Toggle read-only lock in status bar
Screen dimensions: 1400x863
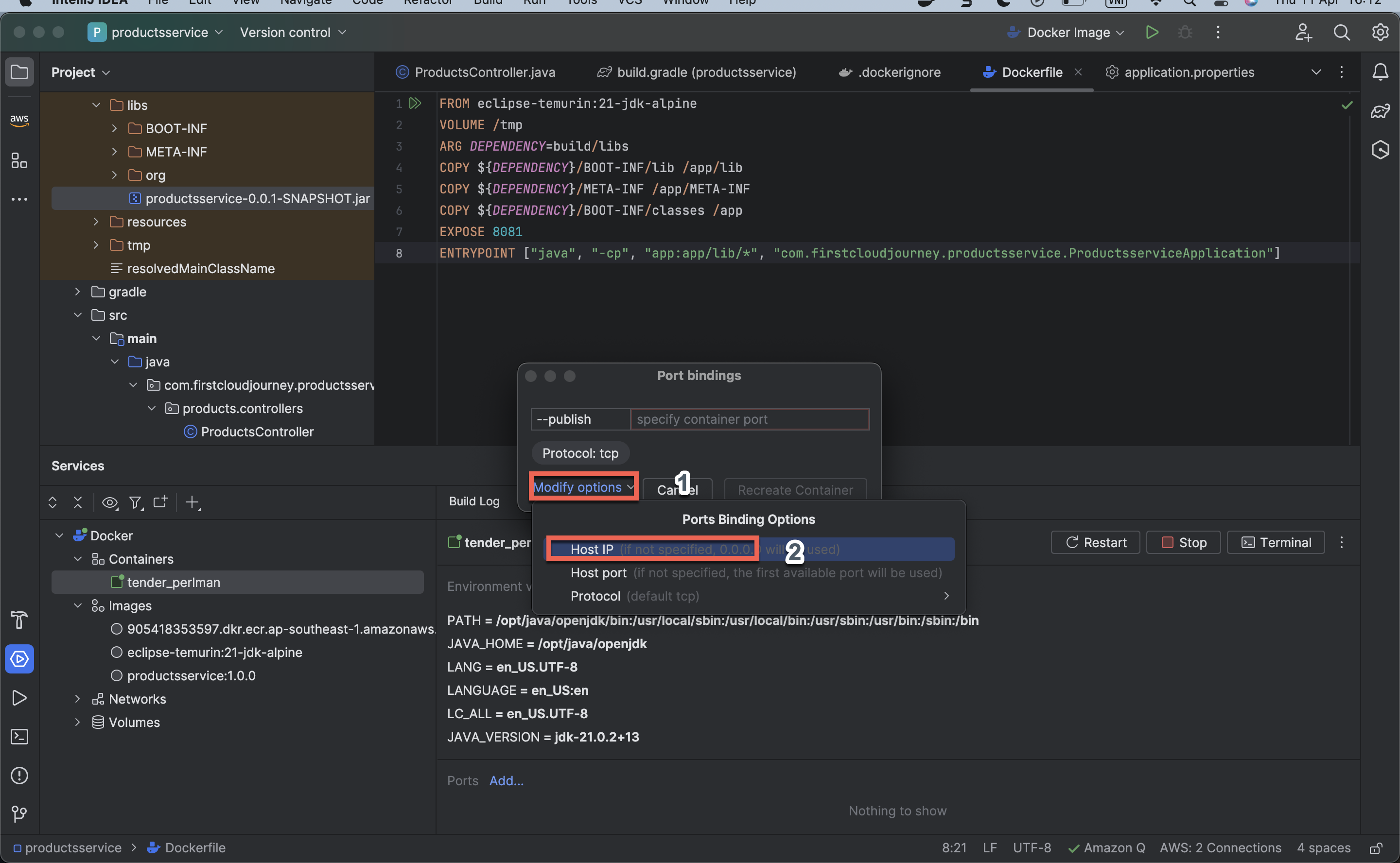click(1376, 848)
